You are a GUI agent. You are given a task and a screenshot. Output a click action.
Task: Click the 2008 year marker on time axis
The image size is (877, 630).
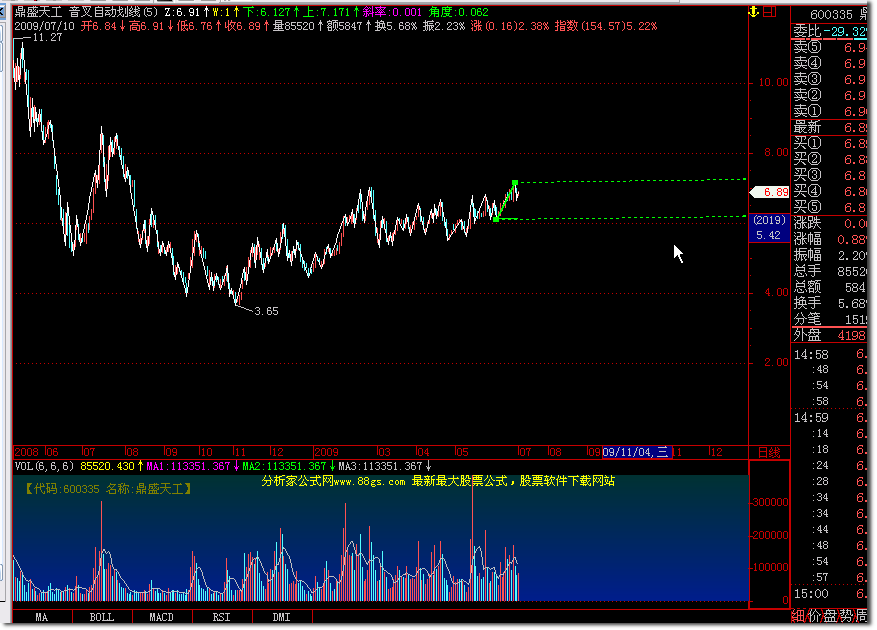point(26,452)
